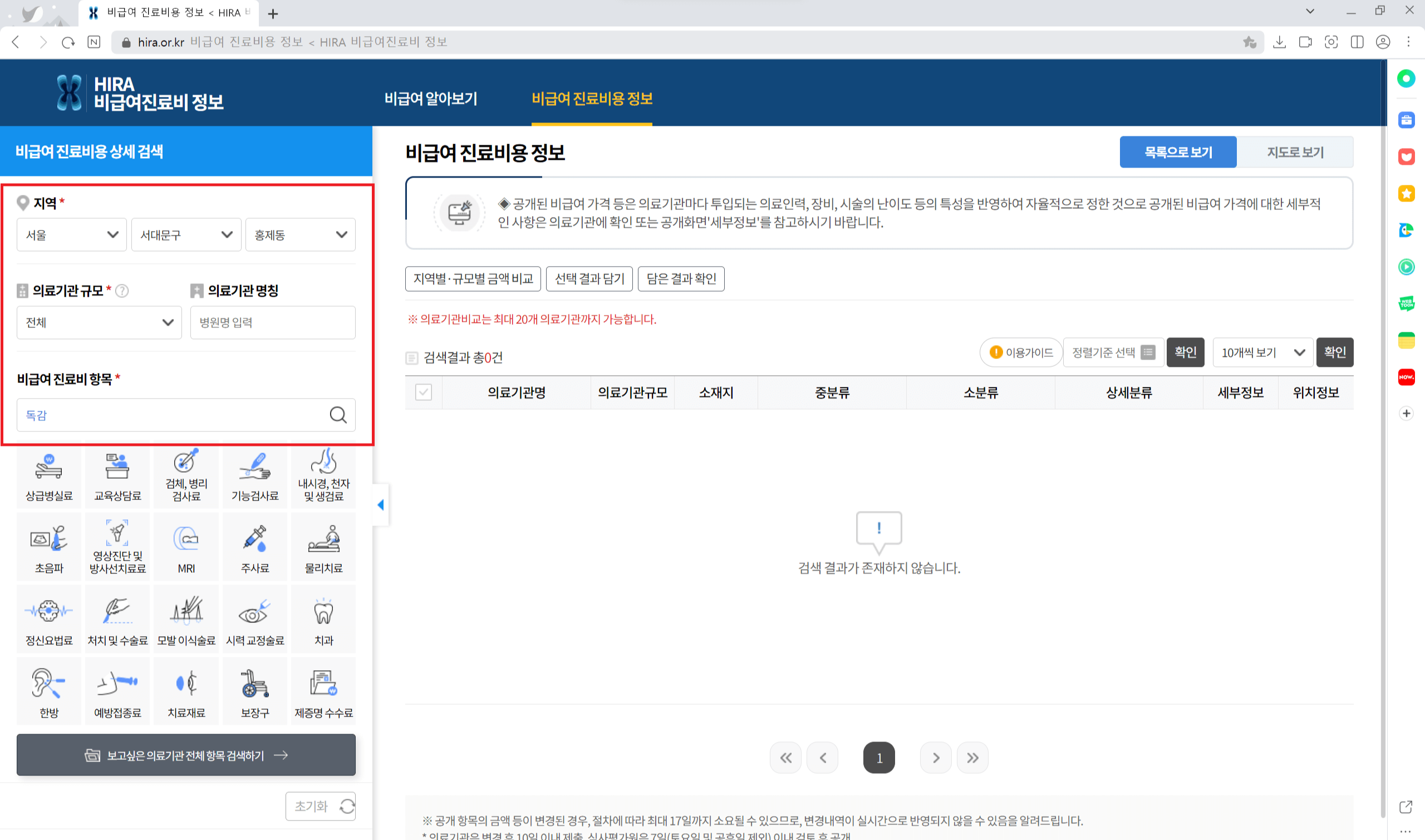Image resolution: width=1425 pixels, height=840 pixels.
Task: Expand the 홍제동 neighborhood dropdown
Action: pyautogui.click(x=300, y=234)
